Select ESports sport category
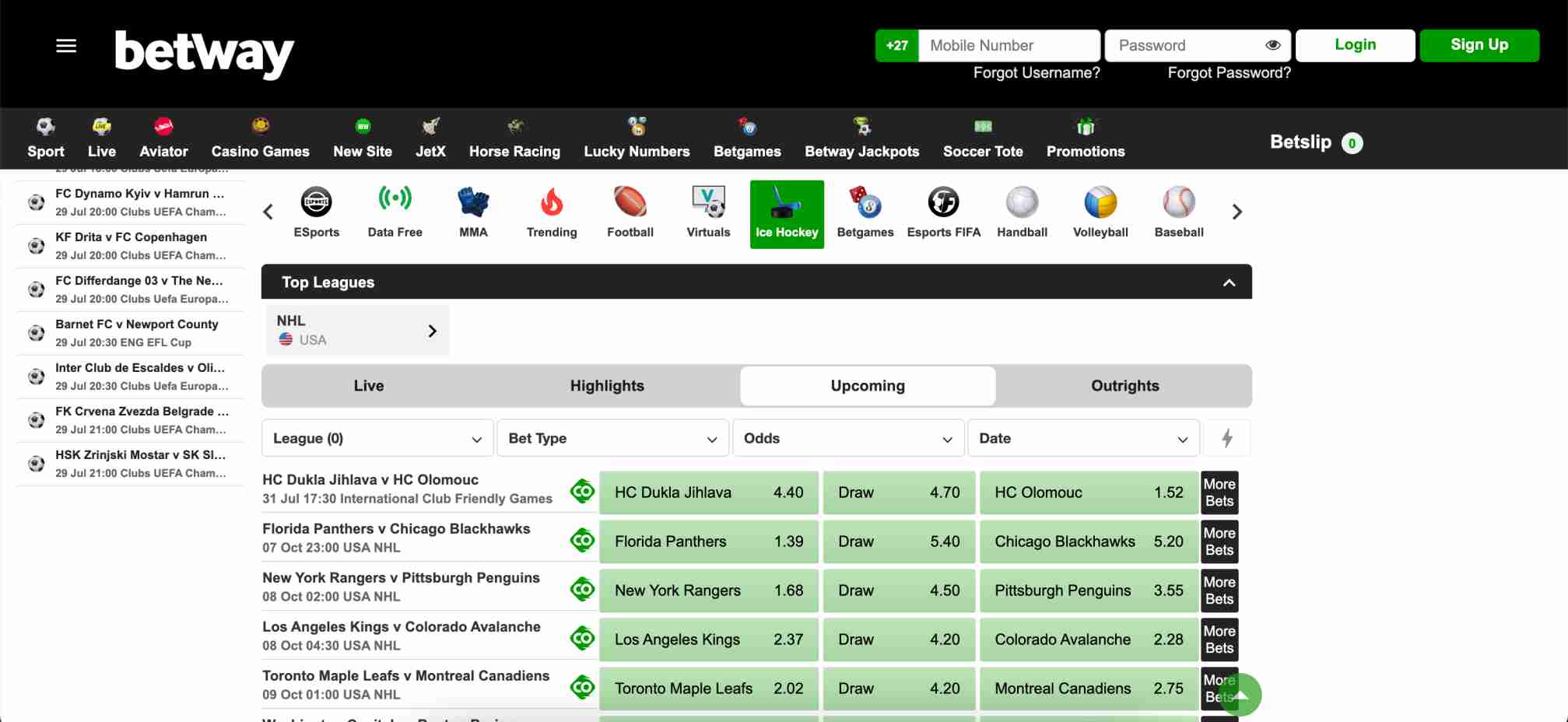This screenshot has height=722, width=1568. [317, 214]
